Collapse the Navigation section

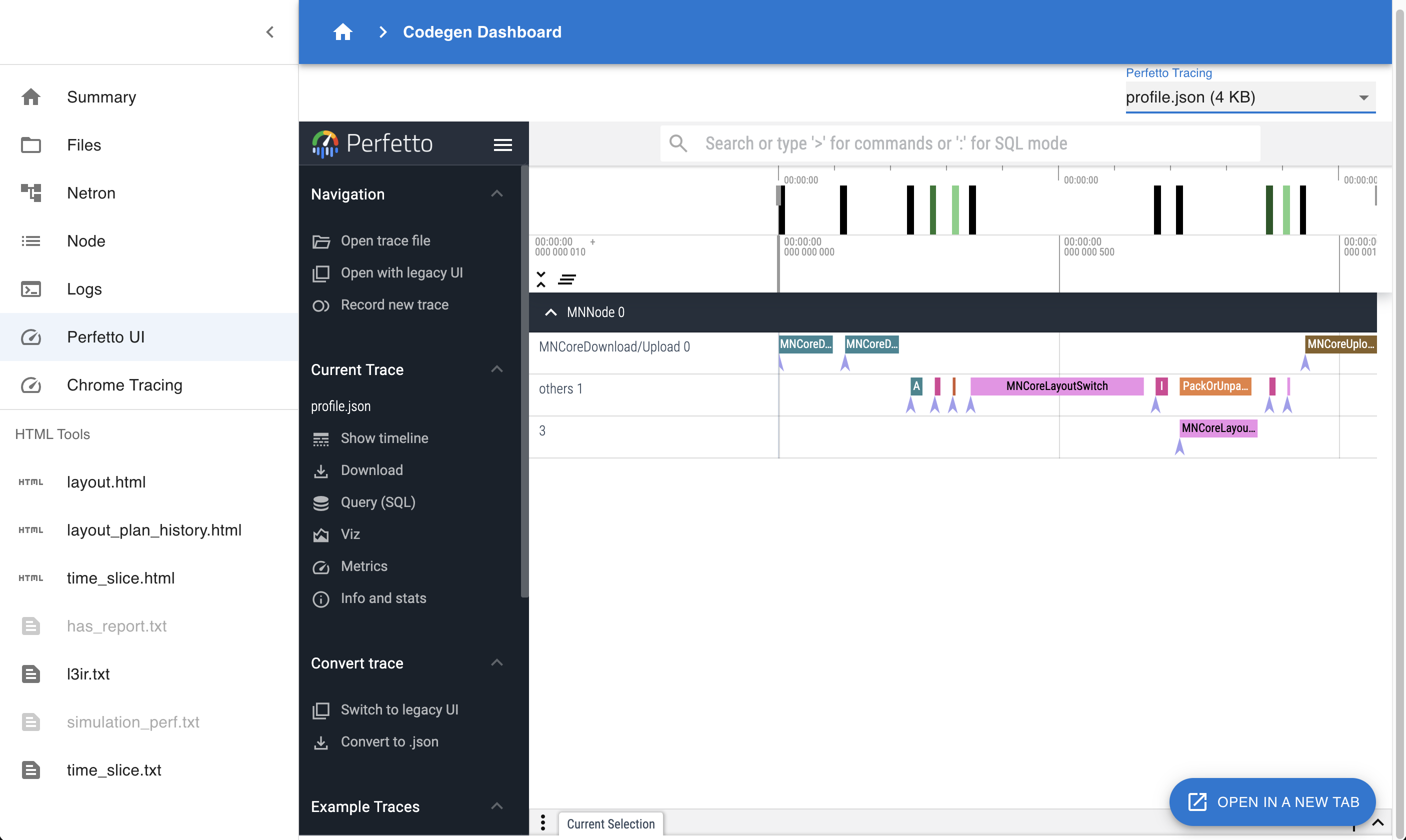496,194
